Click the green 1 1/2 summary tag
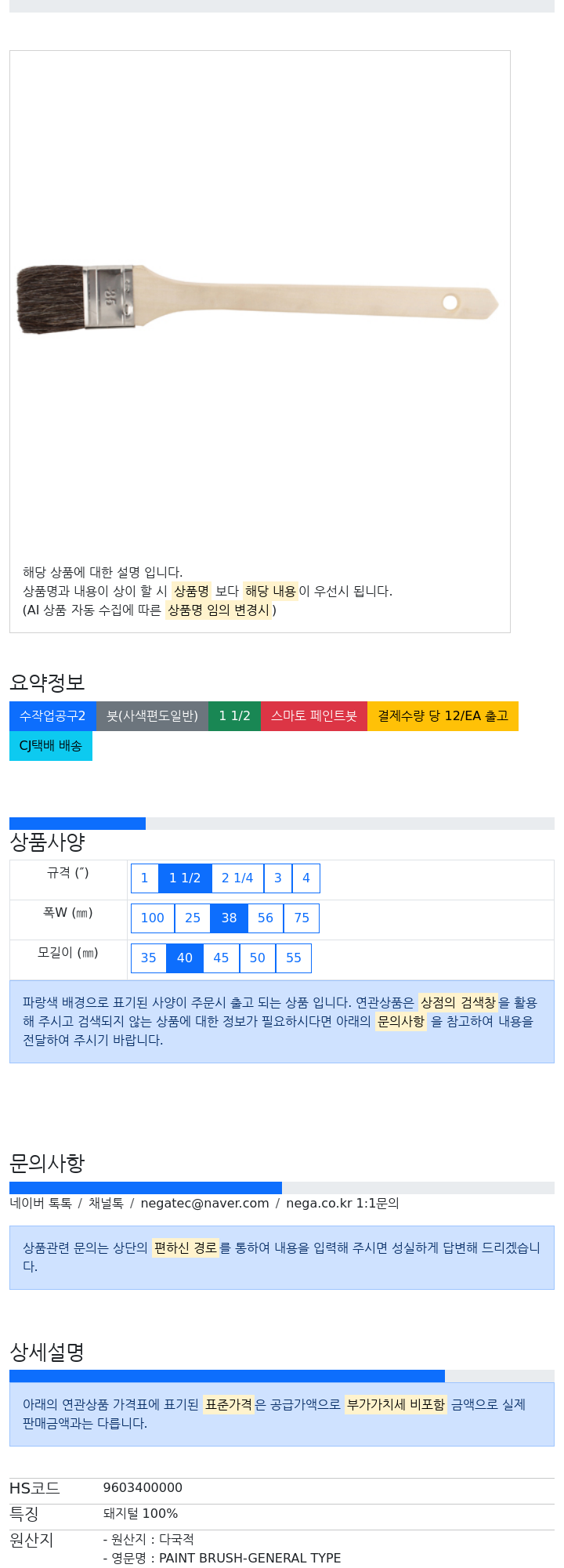The width and height of the screenshot is (564, 1568). coord(234,716)
